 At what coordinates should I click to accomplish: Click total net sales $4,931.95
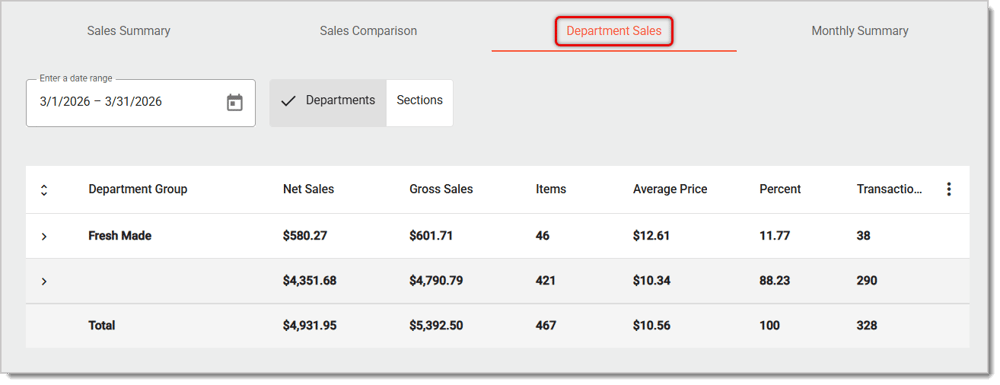coord(310,326)
